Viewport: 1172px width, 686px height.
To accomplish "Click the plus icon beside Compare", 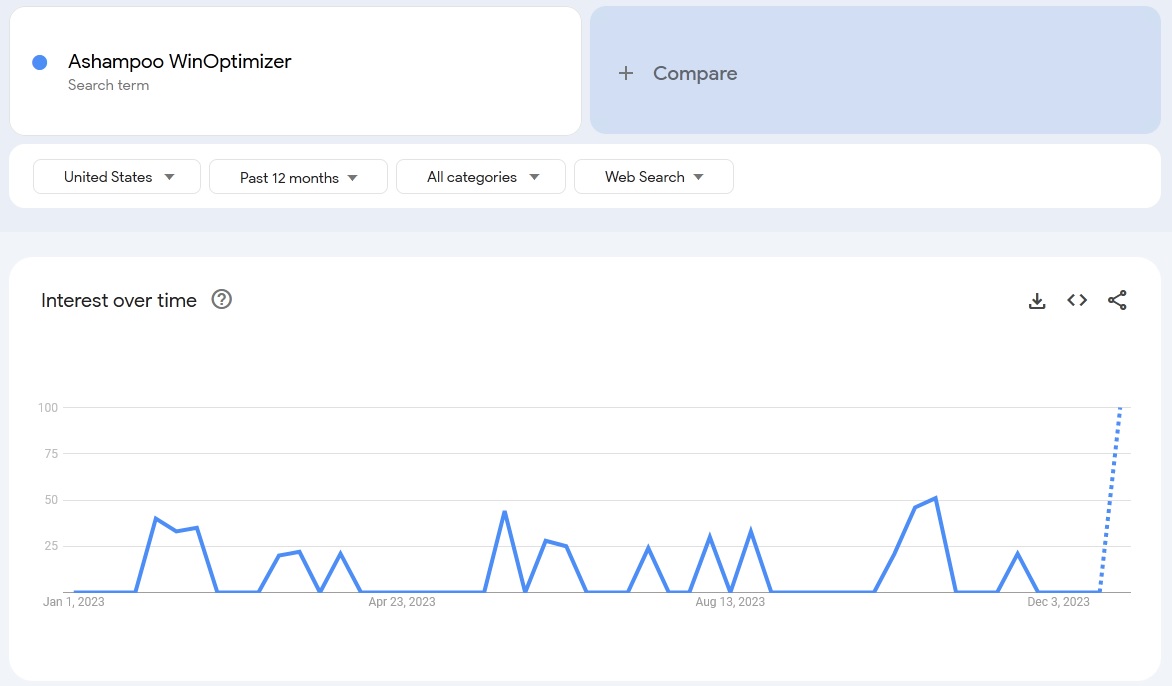I will coord(626,73).
